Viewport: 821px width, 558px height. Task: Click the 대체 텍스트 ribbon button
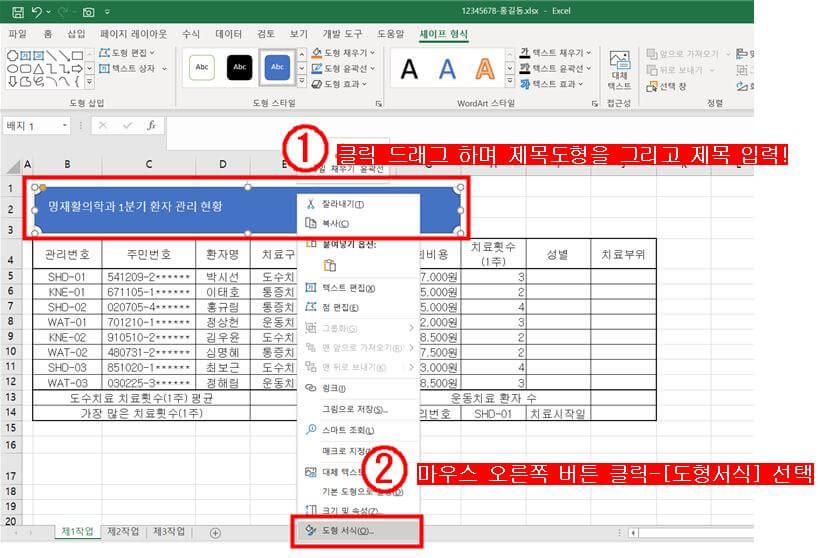619,71
